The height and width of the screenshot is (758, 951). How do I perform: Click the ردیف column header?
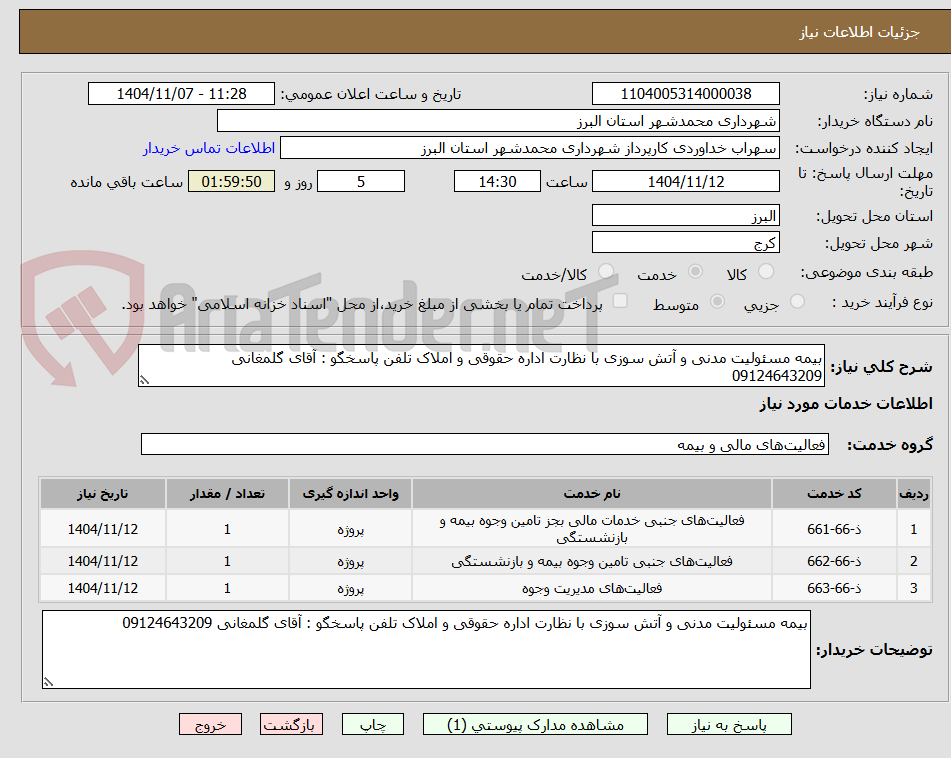914,494
